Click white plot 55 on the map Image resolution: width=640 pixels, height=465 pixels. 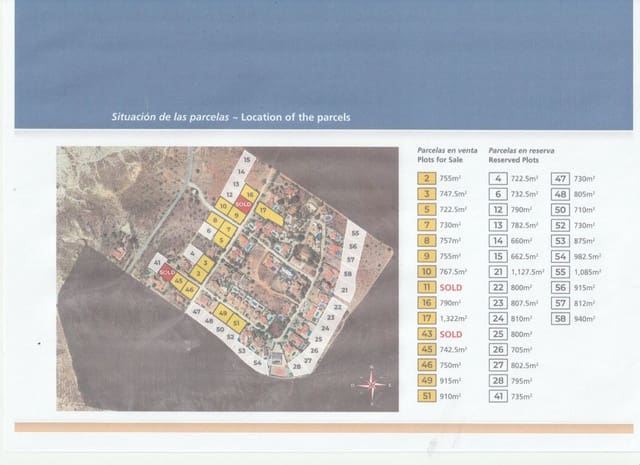coord(355,233)
